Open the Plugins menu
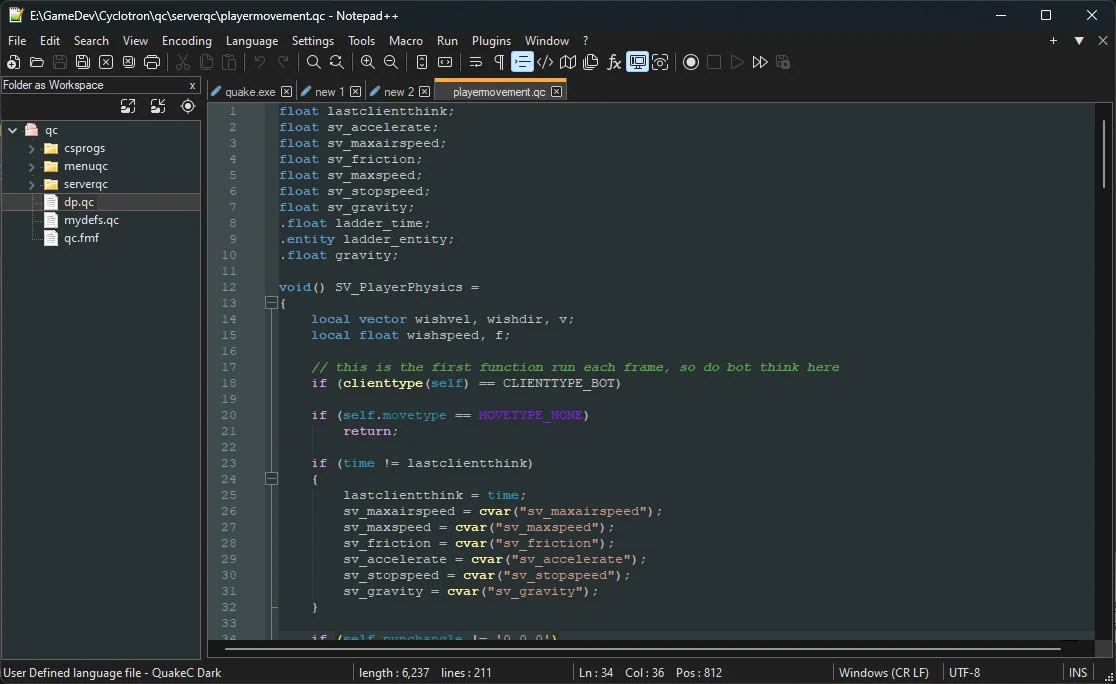 click(491, 41)
